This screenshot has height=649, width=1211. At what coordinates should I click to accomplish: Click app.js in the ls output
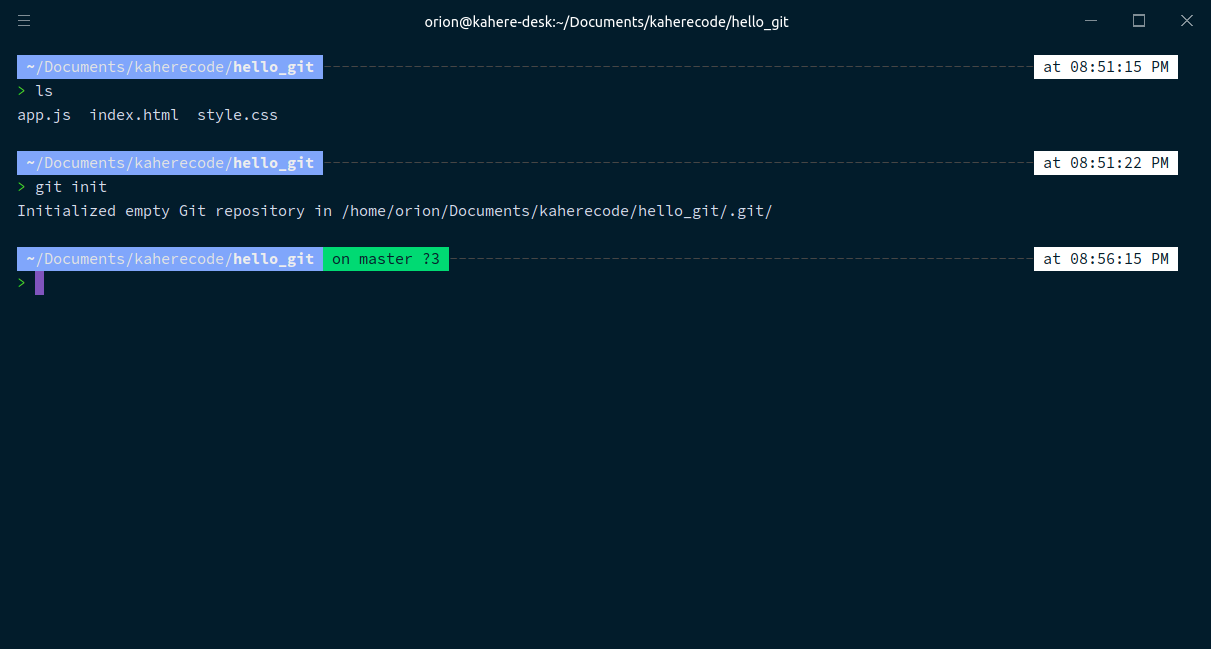click(x=44, y=115)
